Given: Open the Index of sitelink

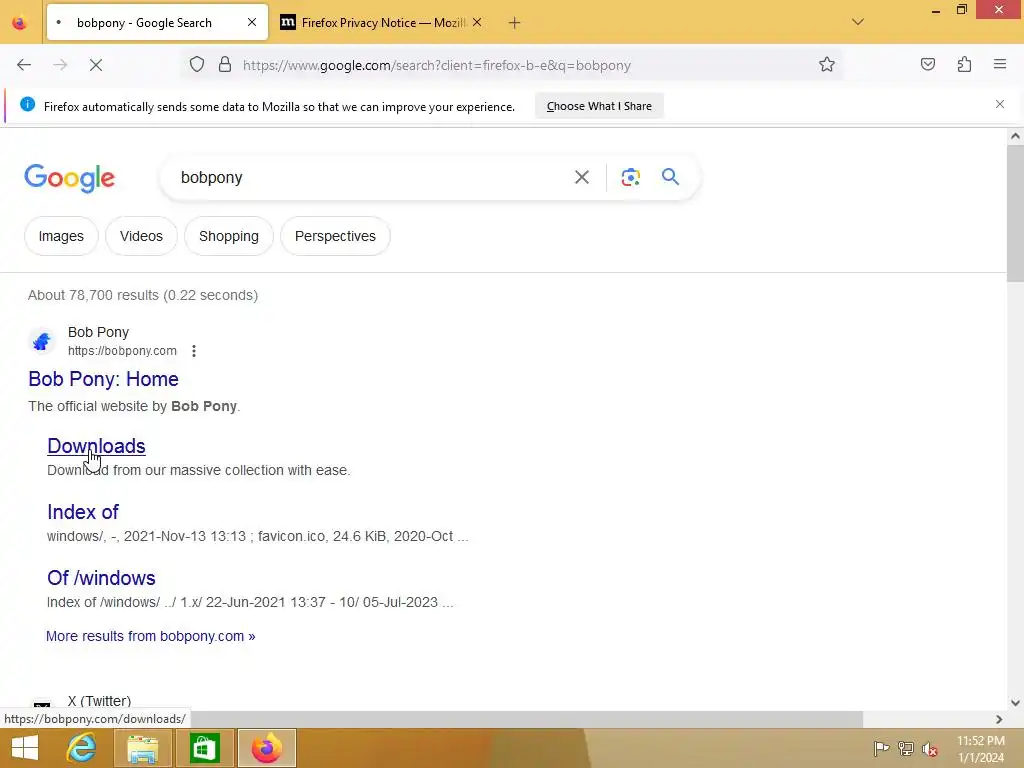Looking at the screenshot, I should [83, 512].
